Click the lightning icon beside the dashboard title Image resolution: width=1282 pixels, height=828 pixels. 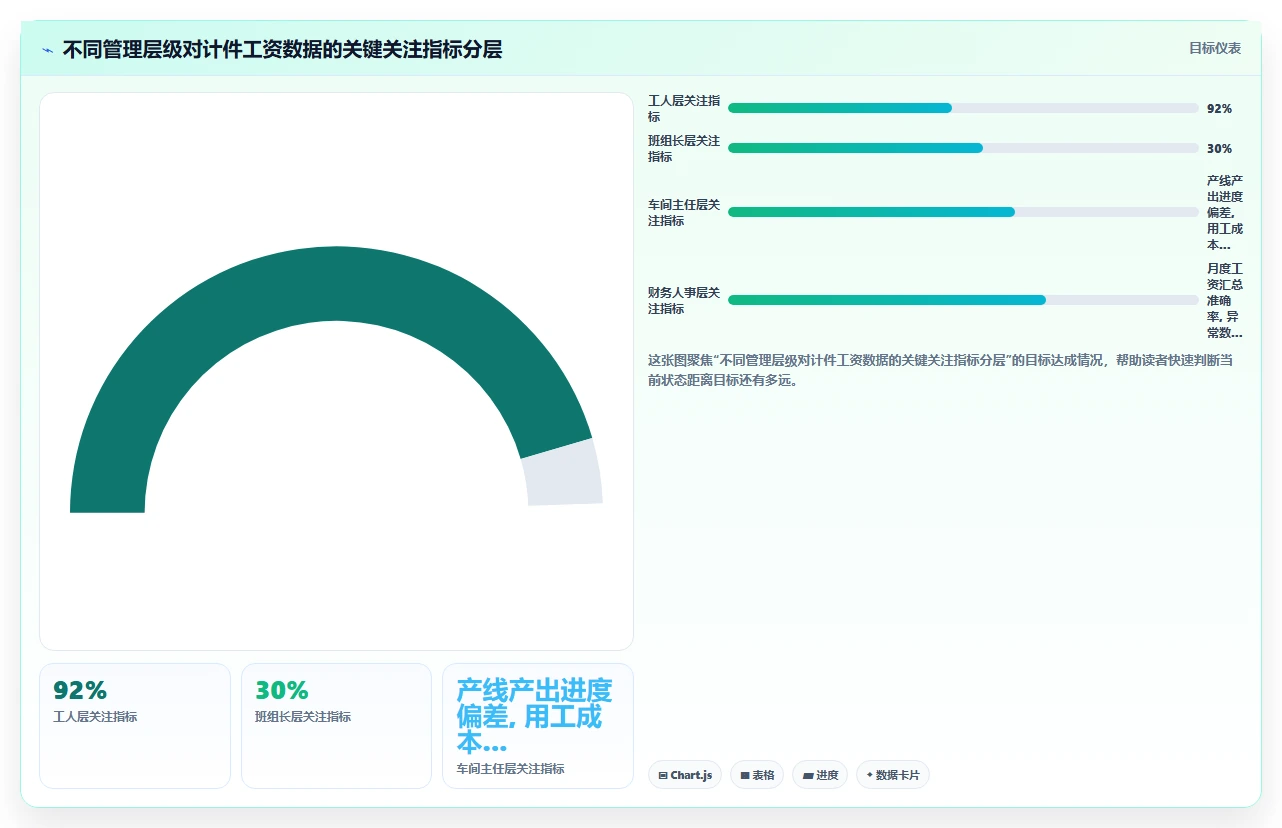(47, 50)
